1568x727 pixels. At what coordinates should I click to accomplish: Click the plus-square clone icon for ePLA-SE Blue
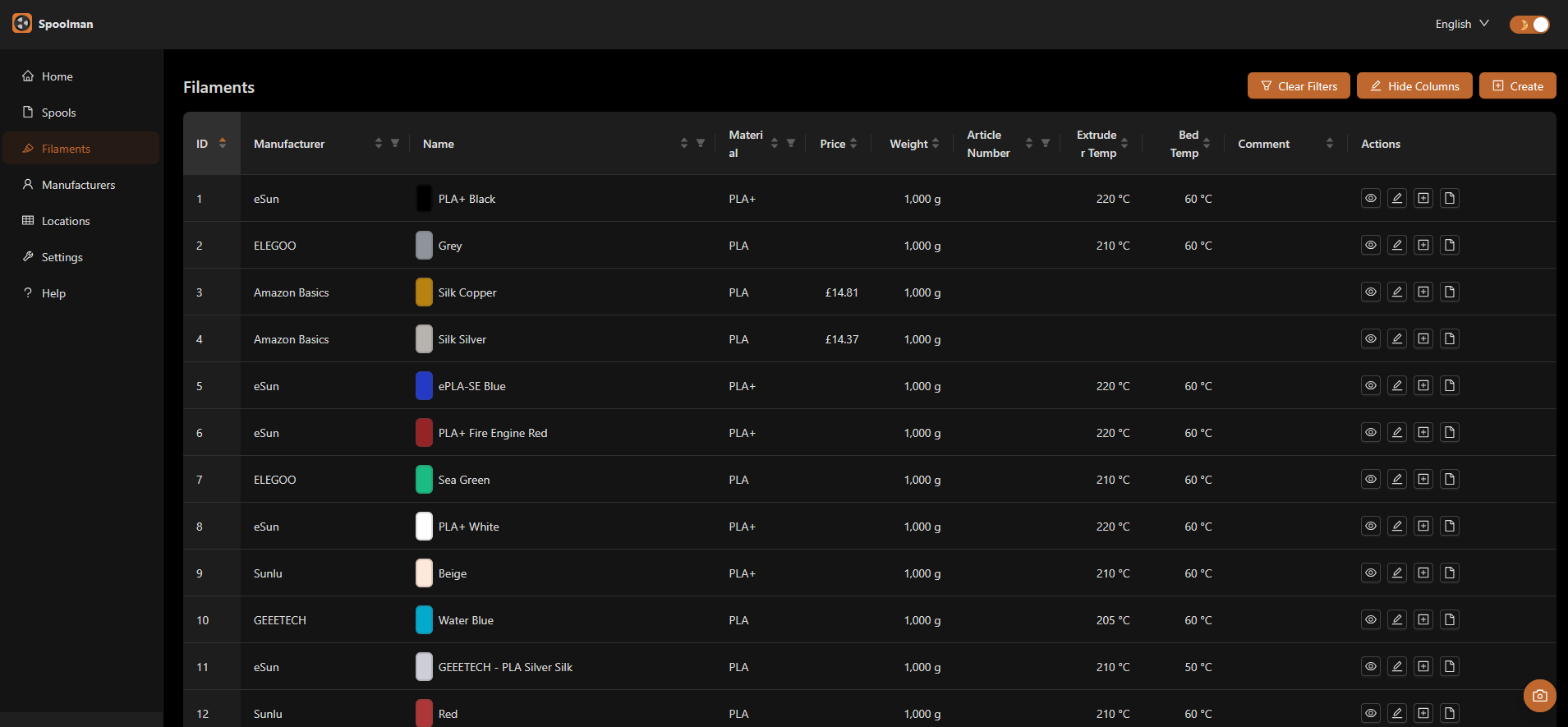tap(1423, 385)
